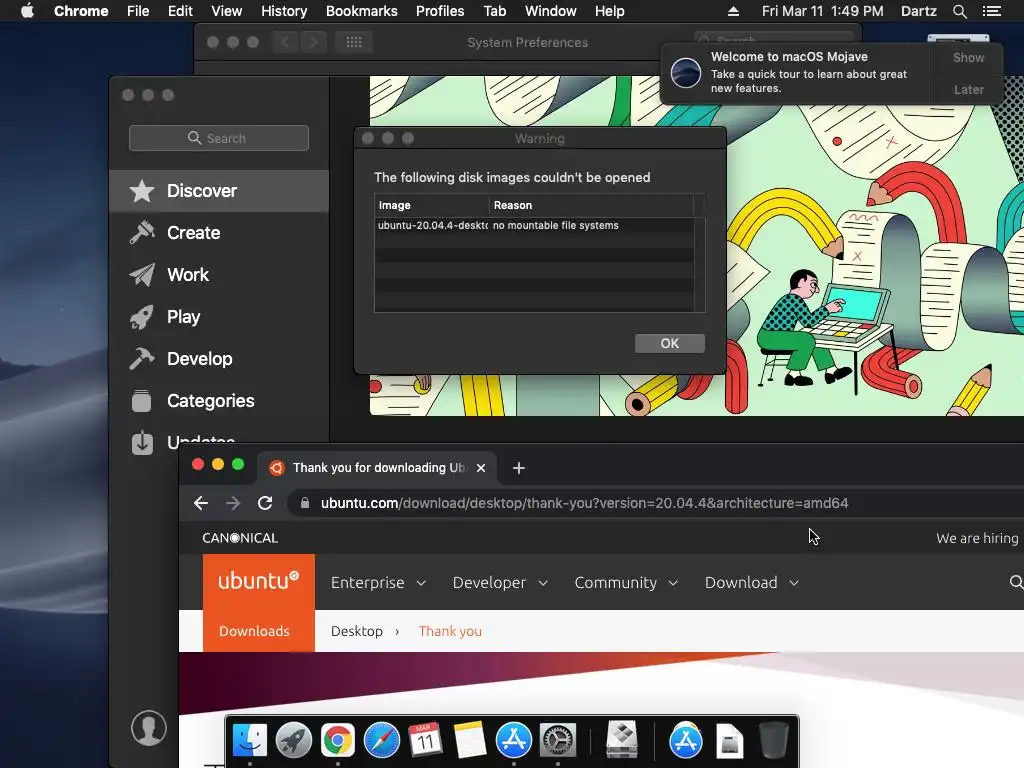This screenshot has height=768, width=1024.
Task: Click the Mojave notification icon
Action: [686, 72]
